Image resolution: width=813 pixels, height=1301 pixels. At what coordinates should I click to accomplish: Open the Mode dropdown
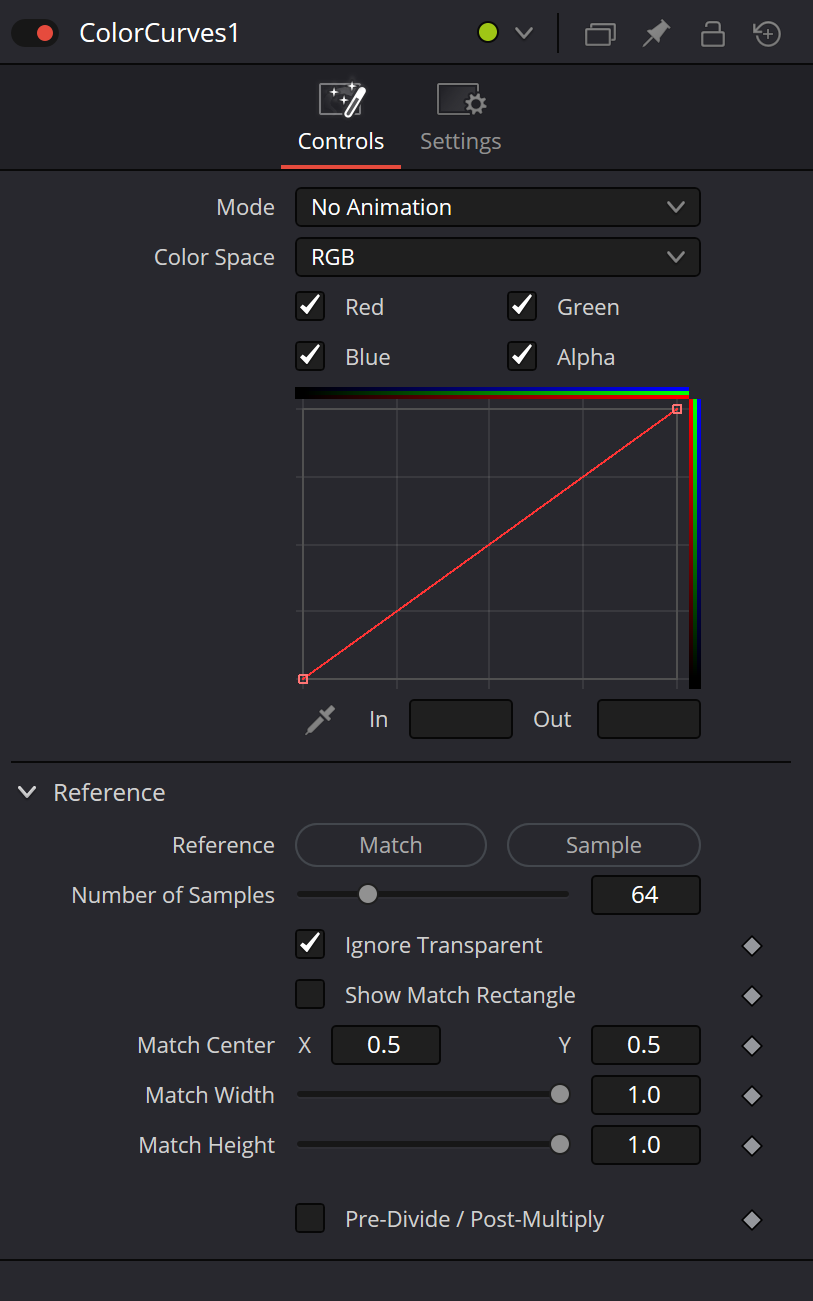pyautogui.click(x=498, y=207)
